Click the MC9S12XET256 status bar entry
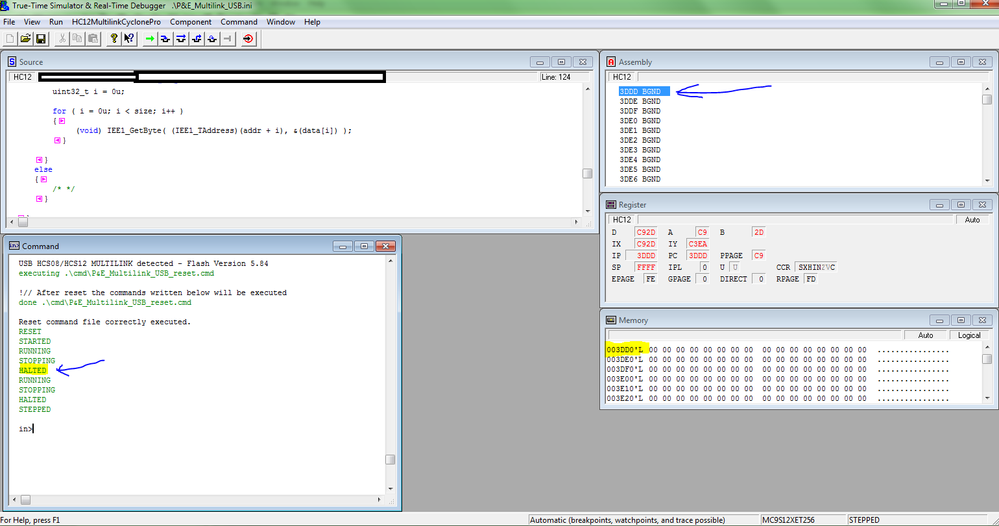The height and width of the screenshot is (526, 999). tap(788, 520)
